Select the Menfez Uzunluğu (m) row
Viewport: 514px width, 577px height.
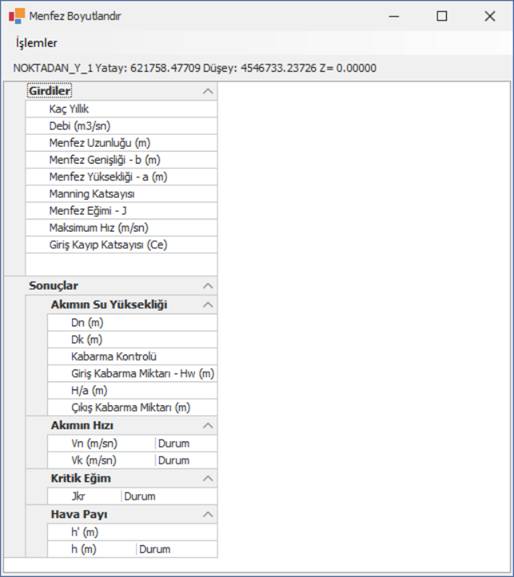[121, 143]
